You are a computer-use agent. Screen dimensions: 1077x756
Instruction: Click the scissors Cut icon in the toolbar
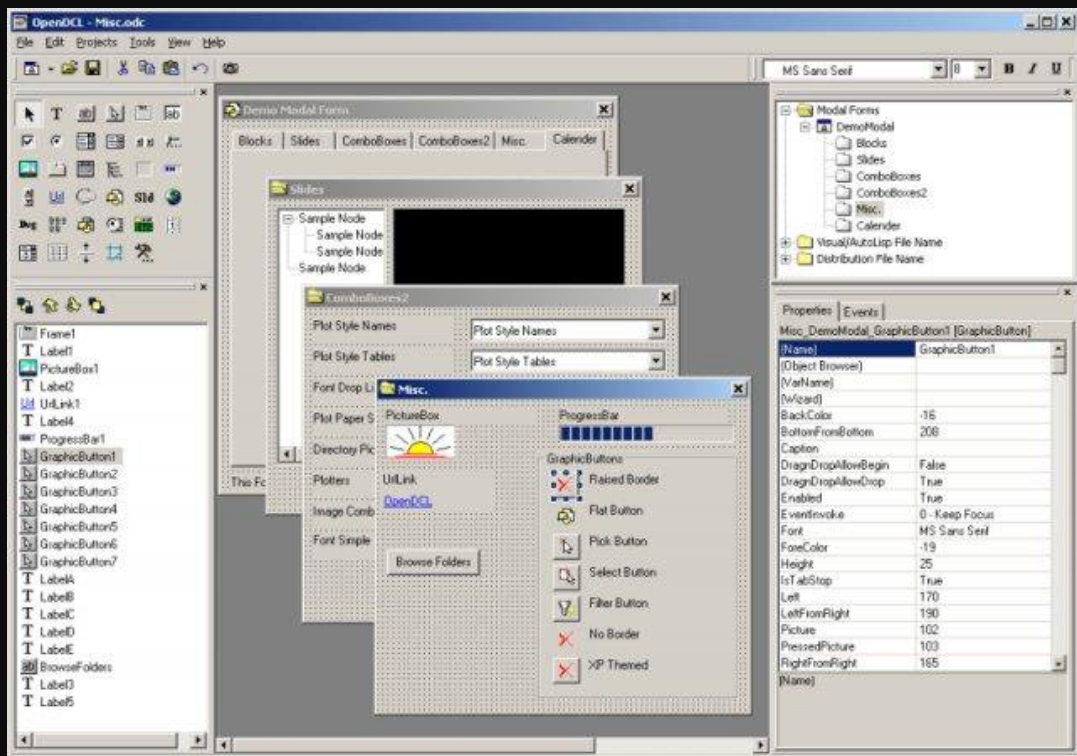click(123, 67)
